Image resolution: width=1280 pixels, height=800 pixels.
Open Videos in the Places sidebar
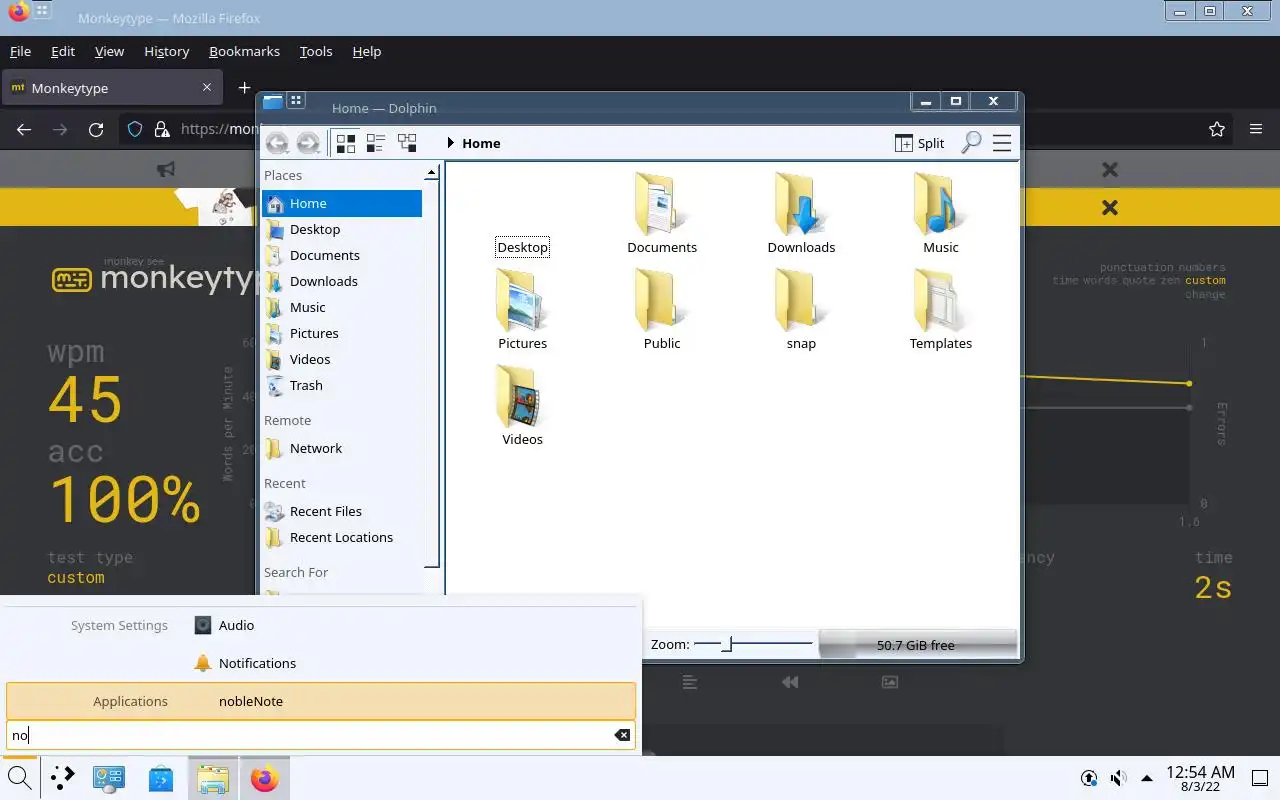click(342, 359)
